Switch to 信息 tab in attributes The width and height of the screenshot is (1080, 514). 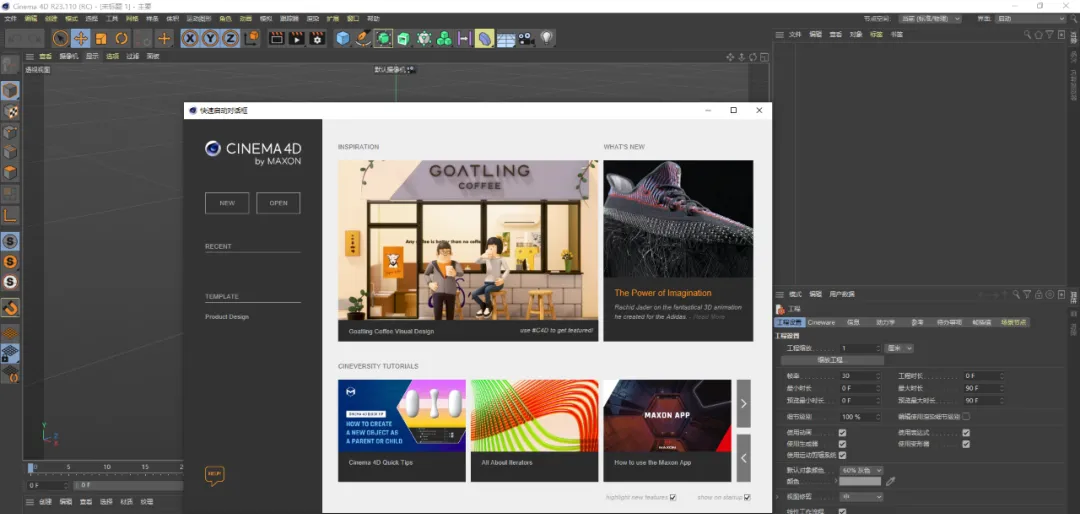point(852,322)
